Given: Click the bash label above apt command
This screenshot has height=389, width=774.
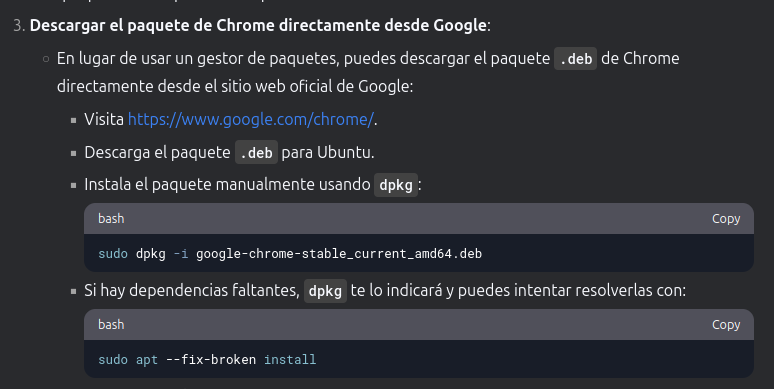Looking at the screenshot, I should pyautogui.click(x=111, y=325).
